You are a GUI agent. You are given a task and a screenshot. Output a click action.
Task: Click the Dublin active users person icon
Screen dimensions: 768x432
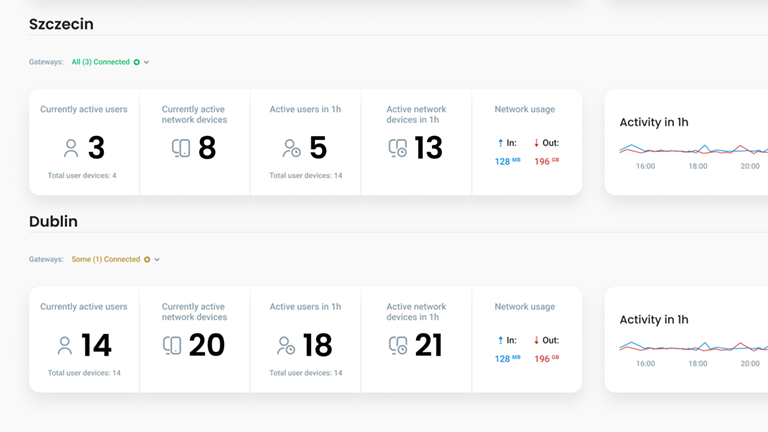tap(65, 346)
